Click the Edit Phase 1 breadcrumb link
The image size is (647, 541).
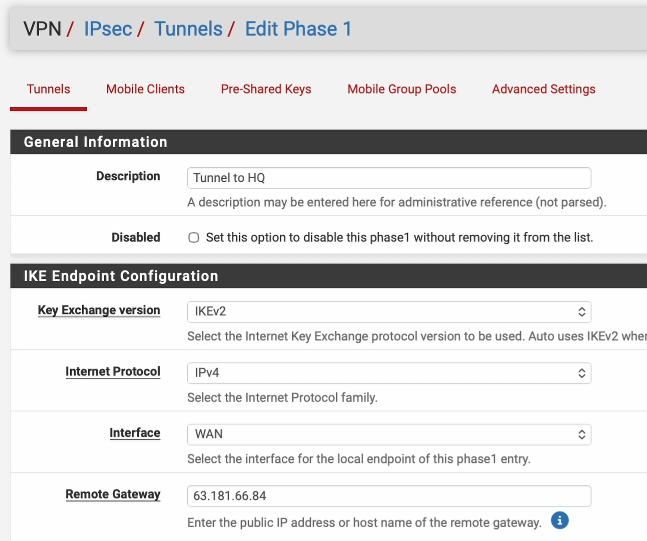click(298, 29)
